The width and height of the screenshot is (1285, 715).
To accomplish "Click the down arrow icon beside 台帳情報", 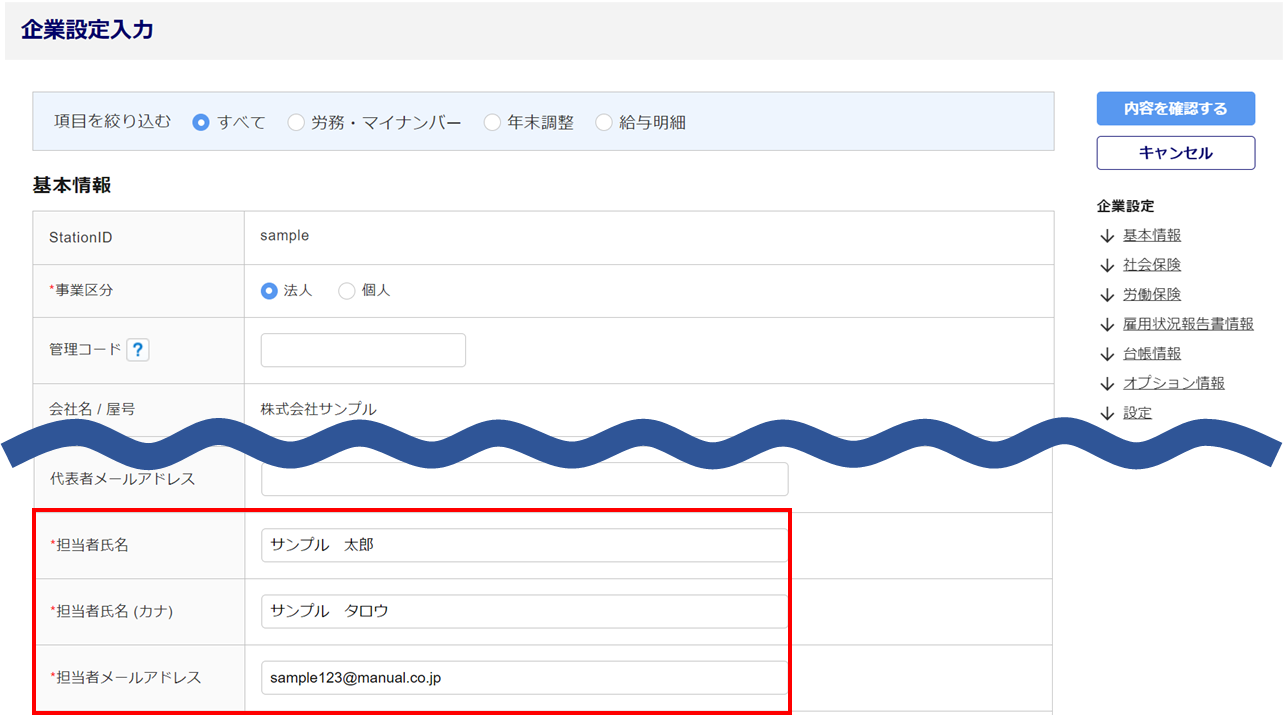I will pos(1106,354).
